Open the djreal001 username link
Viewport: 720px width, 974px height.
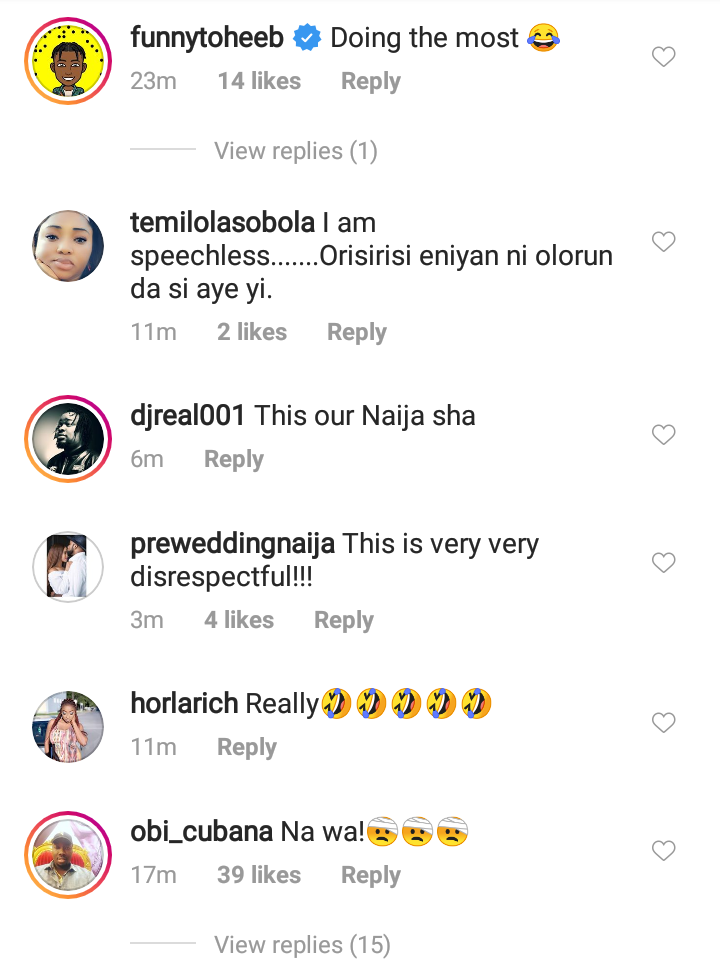187,415
